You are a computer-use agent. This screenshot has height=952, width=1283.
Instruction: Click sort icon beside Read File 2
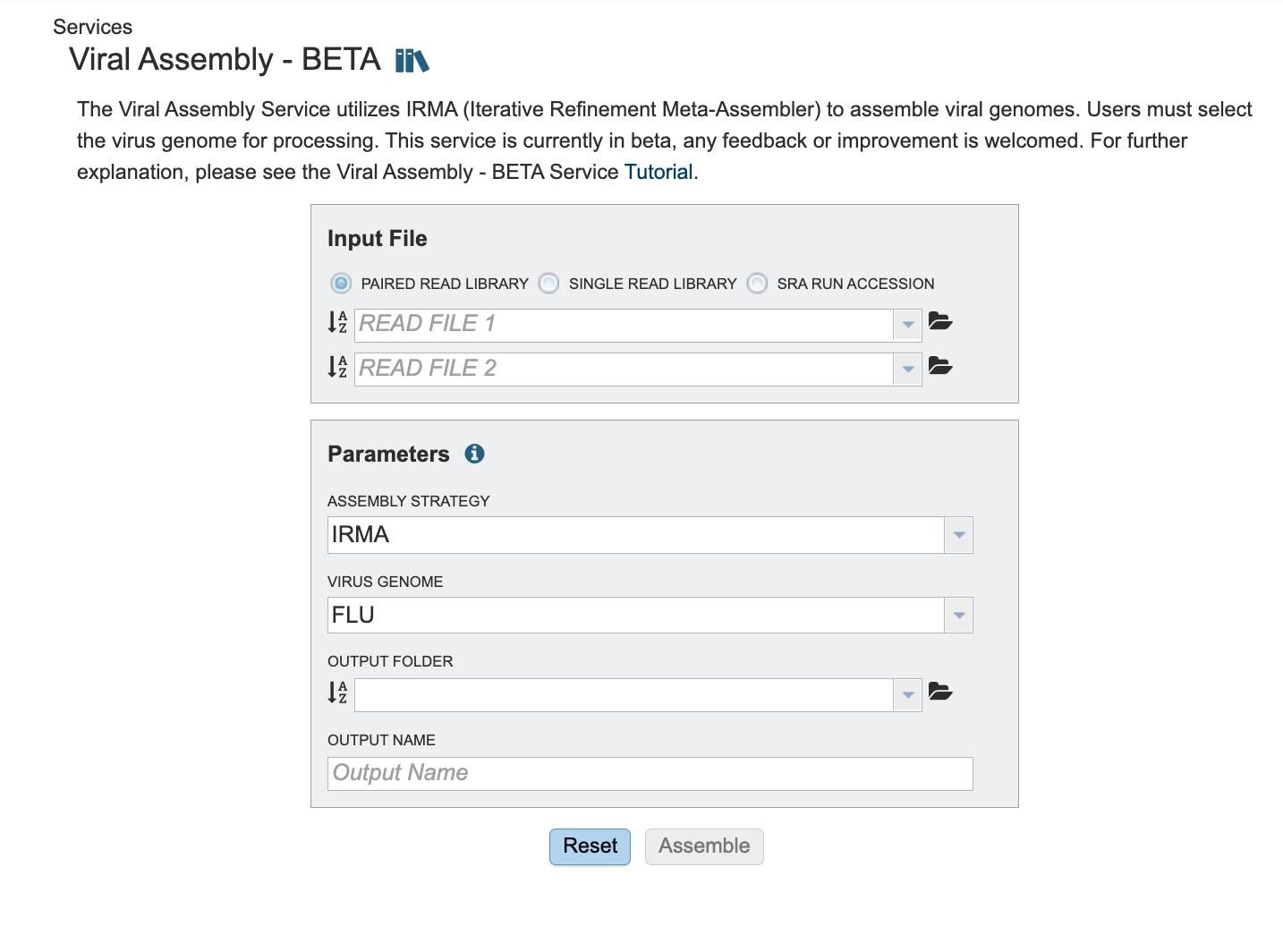337,367
